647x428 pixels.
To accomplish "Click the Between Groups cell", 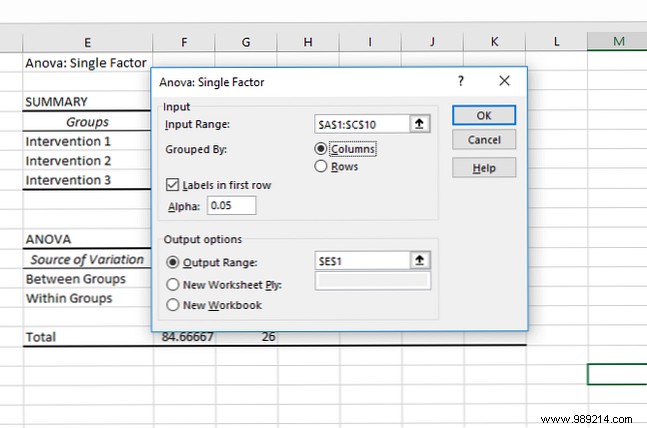I will 87,279.
